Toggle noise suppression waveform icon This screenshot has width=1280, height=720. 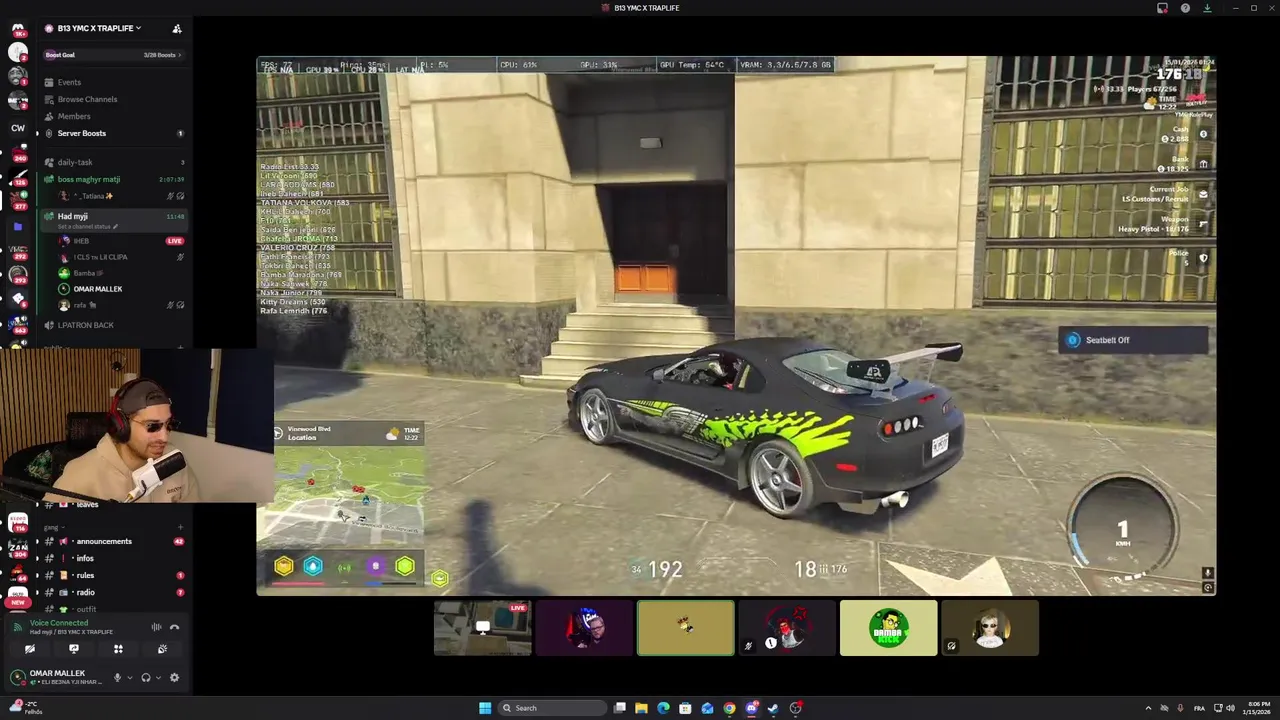(x=156, y=627)
